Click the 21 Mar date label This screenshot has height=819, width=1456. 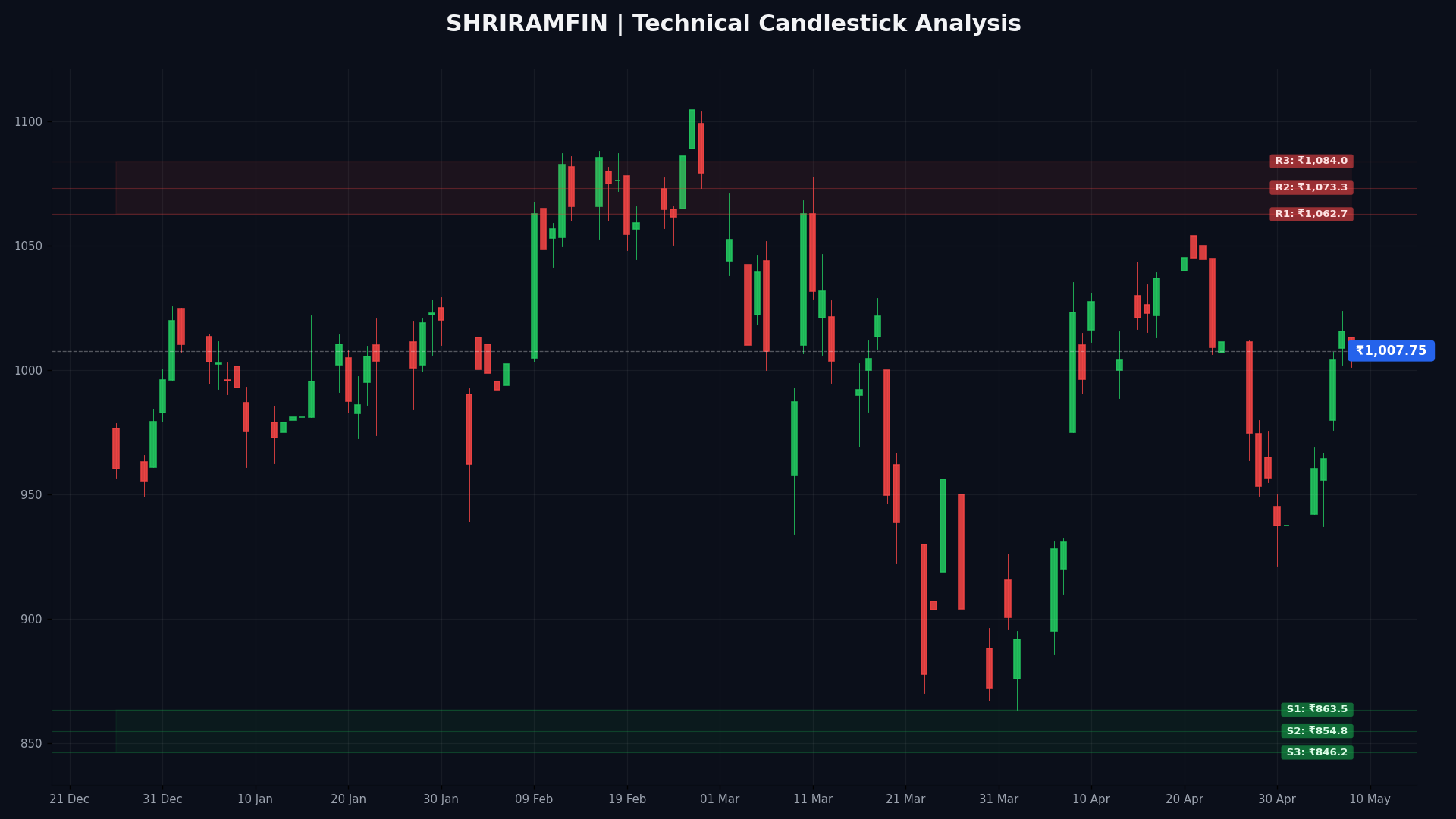pos(905,799)
